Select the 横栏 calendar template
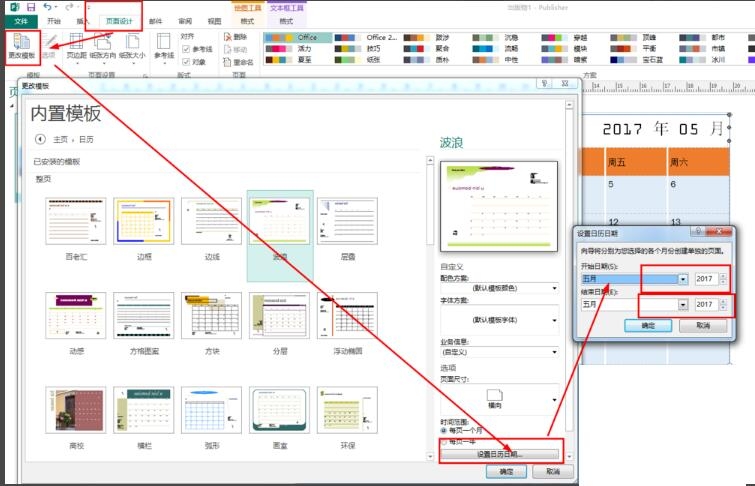755x486 pixels. pyautogui.click(x=143, y=417)
